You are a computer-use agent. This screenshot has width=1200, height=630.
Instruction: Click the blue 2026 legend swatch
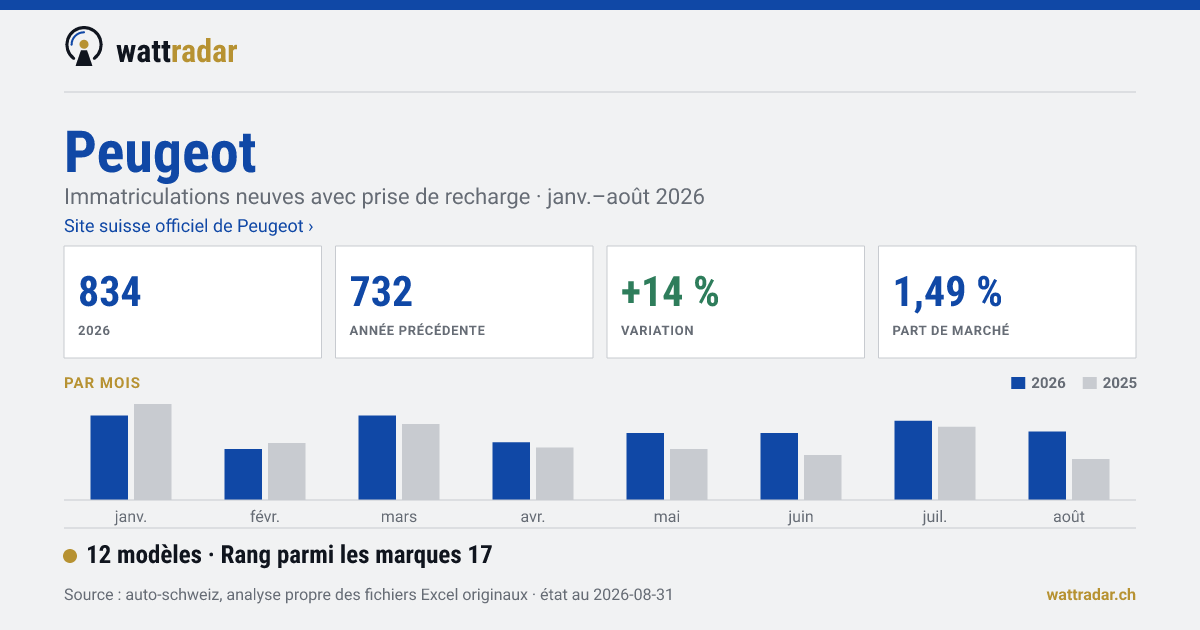tap(1019, 383)
